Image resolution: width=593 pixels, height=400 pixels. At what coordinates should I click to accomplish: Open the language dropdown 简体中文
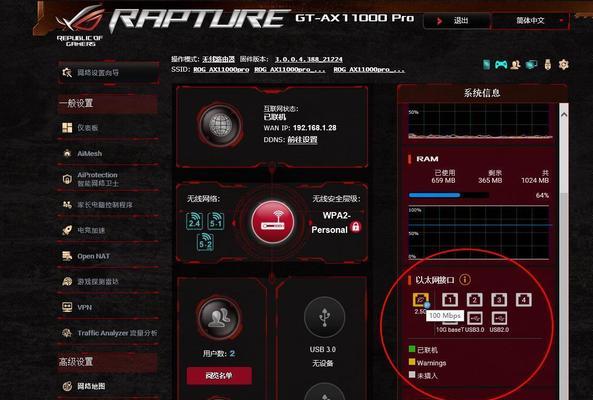[530, 21]
